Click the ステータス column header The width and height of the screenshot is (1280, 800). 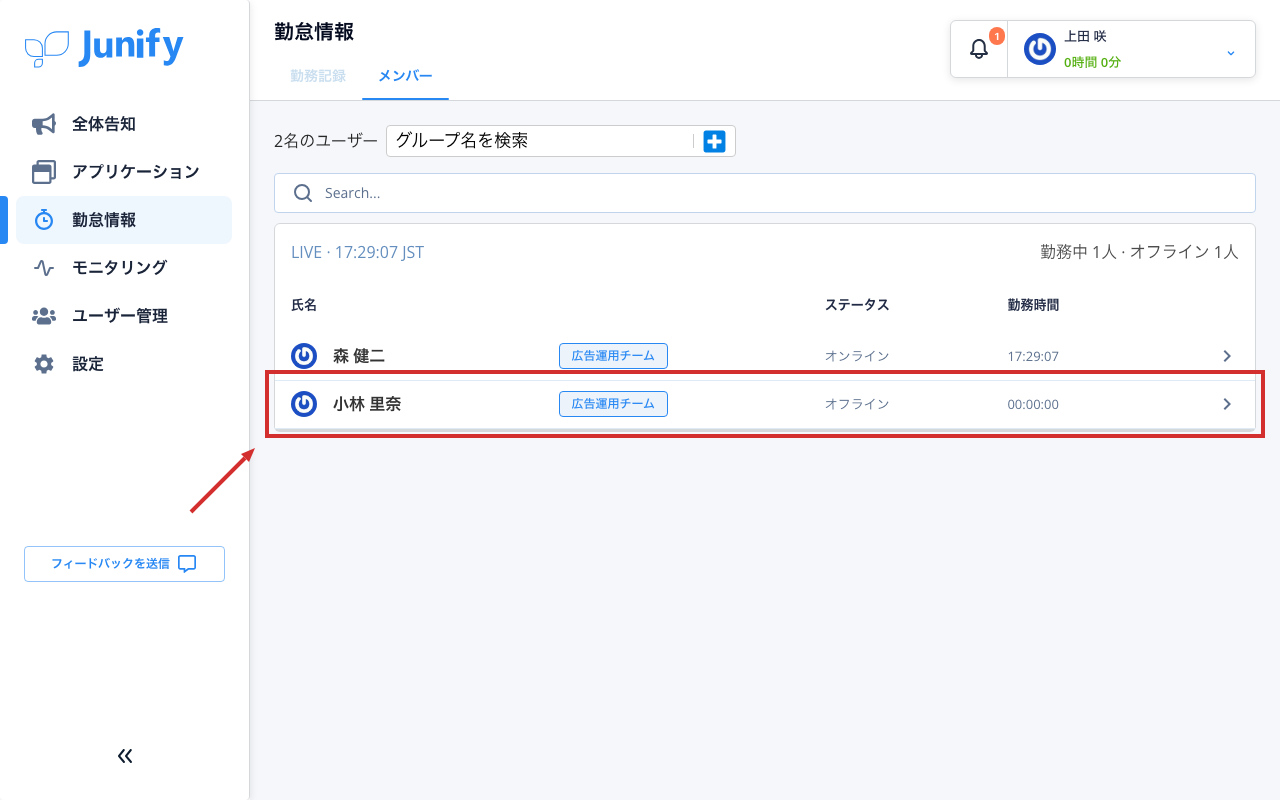pyautogui.click(x=857, y=305)
